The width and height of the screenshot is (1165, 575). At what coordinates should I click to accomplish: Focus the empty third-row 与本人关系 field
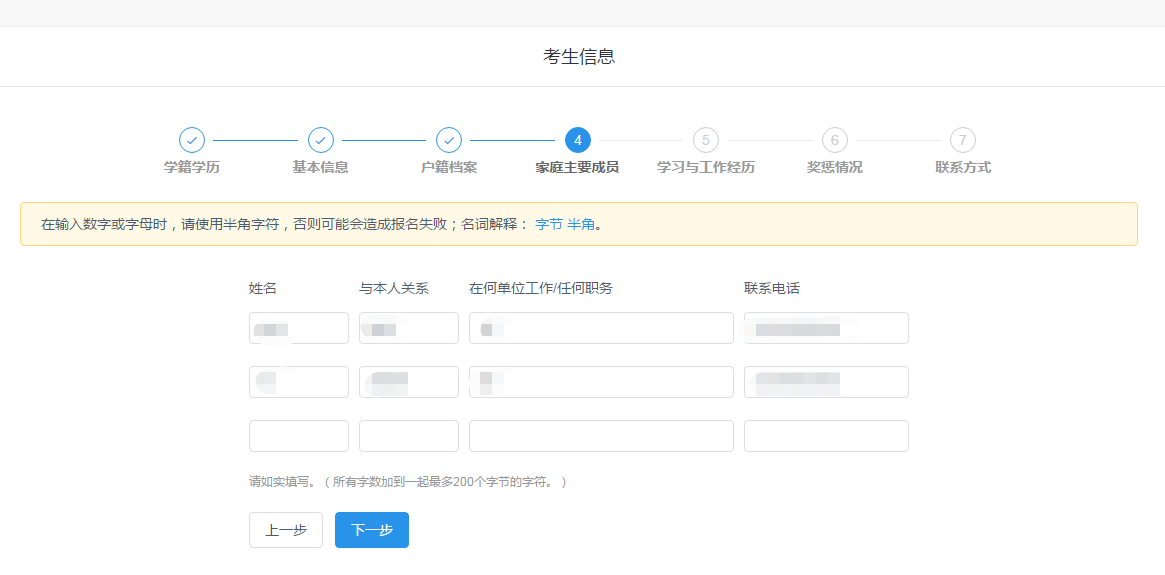click(409, 436)
